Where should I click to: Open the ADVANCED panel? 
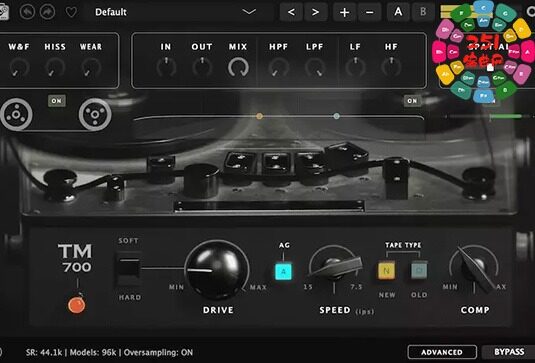coord(442,352)
